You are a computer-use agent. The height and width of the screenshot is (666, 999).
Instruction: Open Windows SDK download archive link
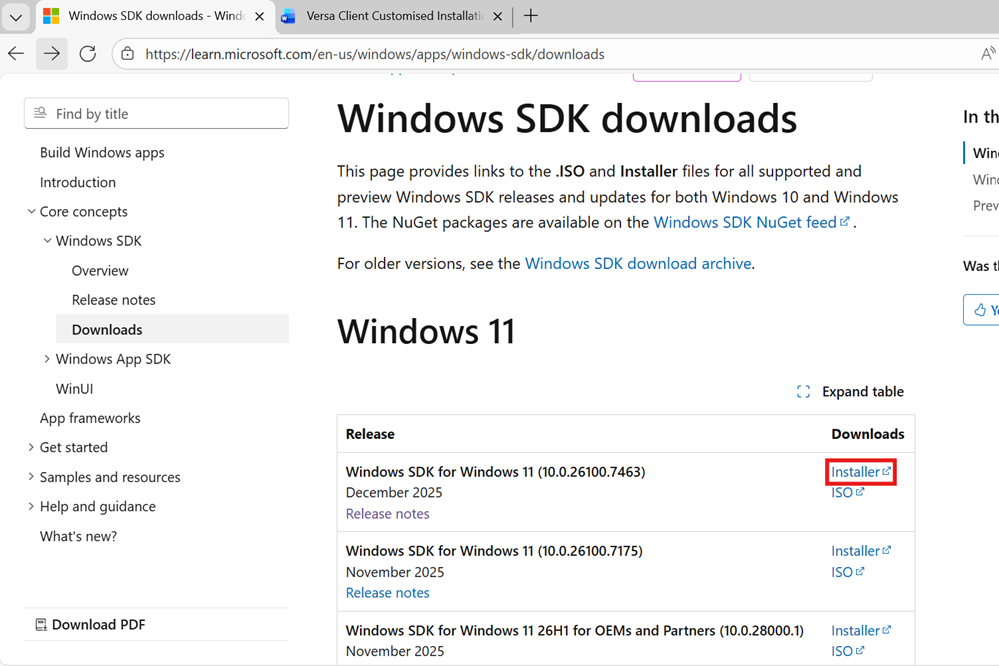[638, 263]
